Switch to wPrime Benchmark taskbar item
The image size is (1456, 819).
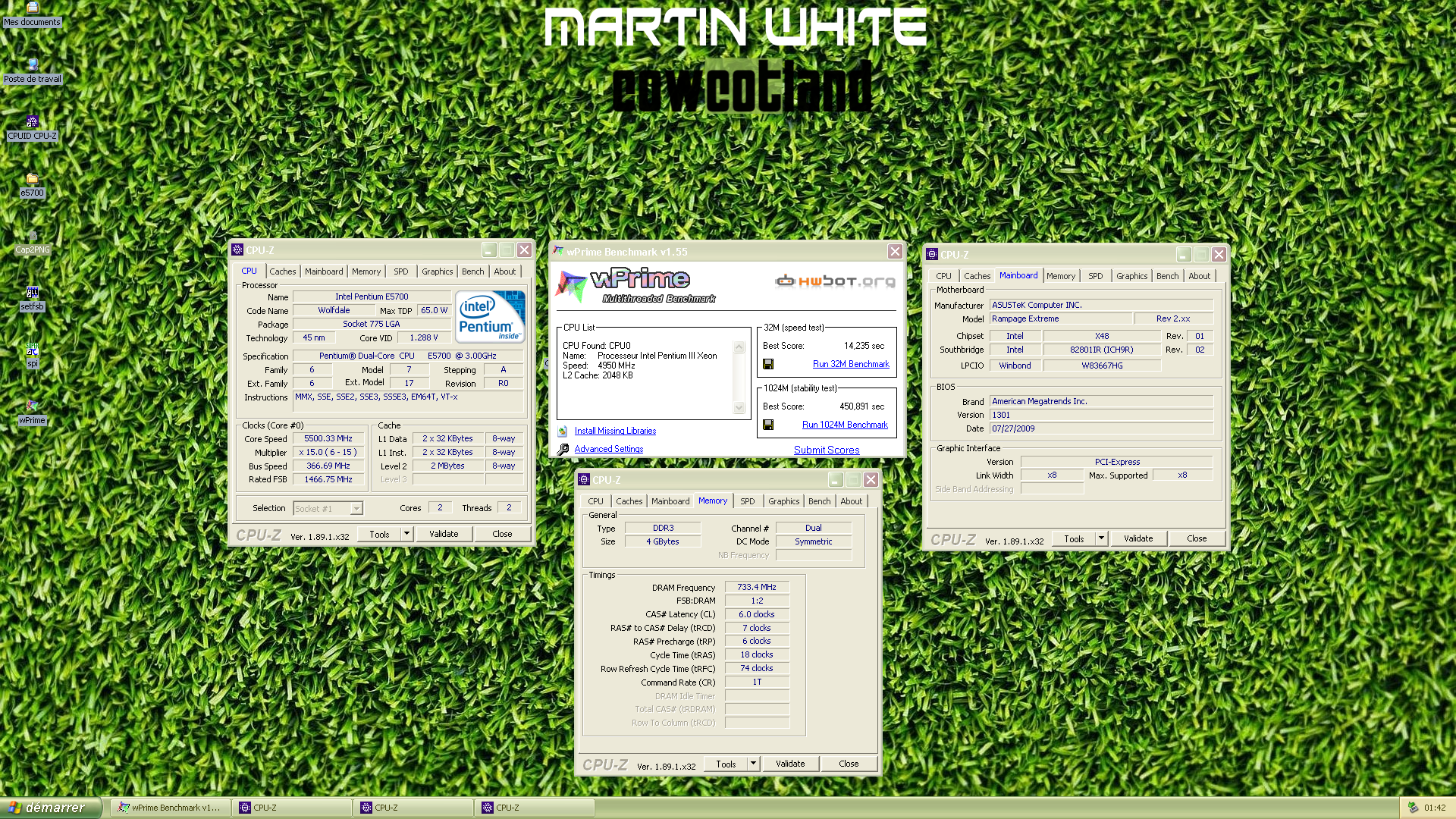pyautogui.click(x=170, y=808)
